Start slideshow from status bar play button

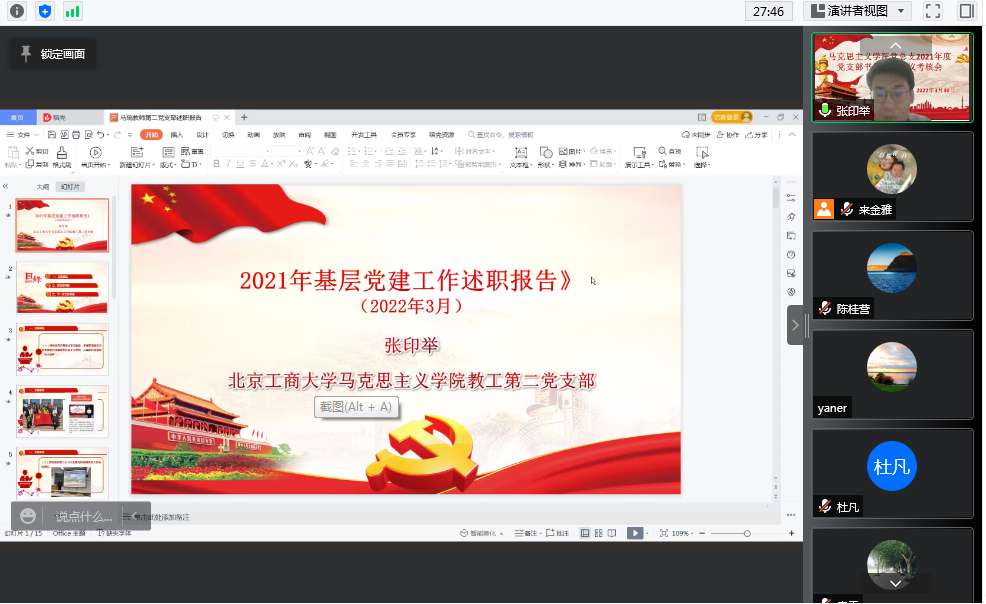pos(634,533)
